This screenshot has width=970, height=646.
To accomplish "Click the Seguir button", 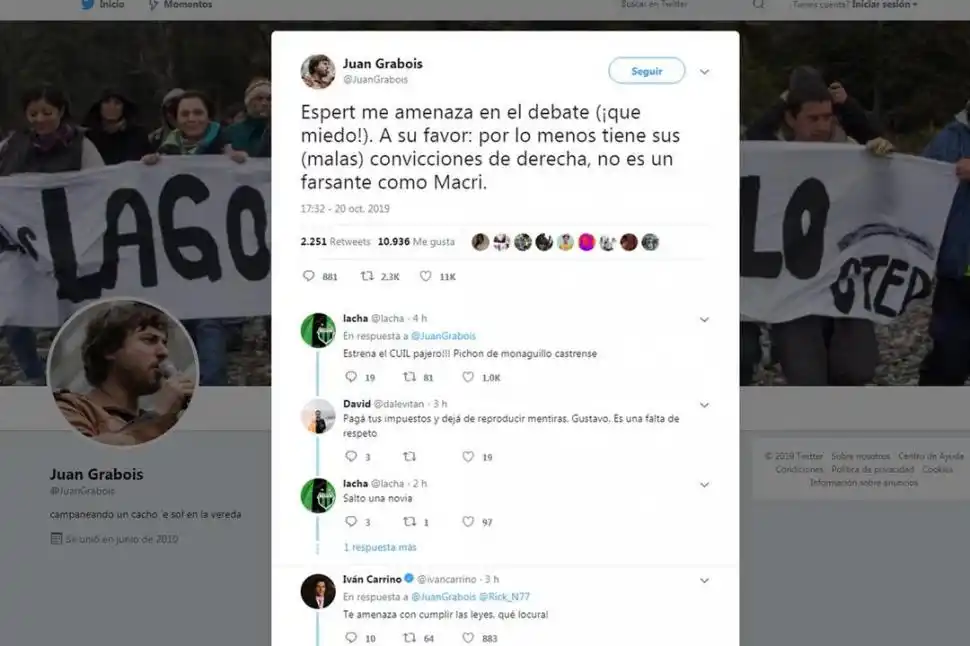I will 646,71.
